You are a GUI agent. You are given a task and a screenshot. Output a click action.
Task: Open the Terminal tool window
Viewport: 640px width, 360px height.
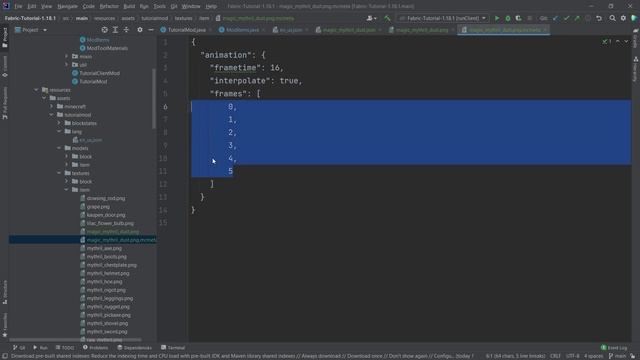pyautogui.click(x=173, y=348)
